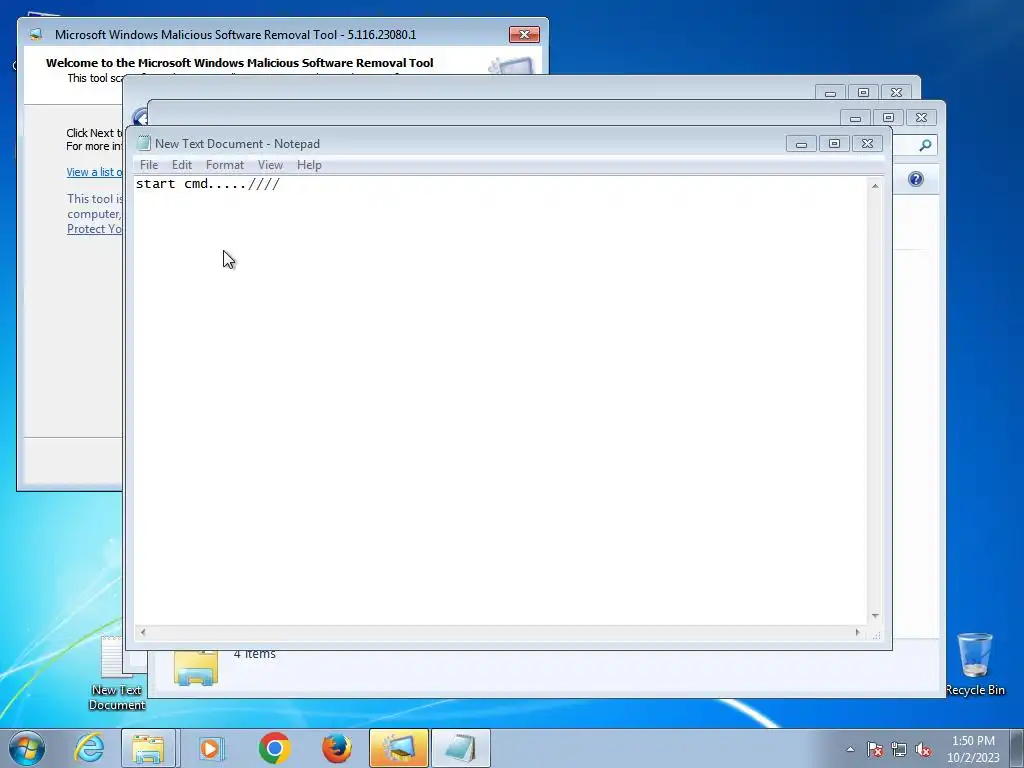This screenshot has width=1024, height=768.
Task: Click inside the Notepad text area
Action: pos(500,400)
